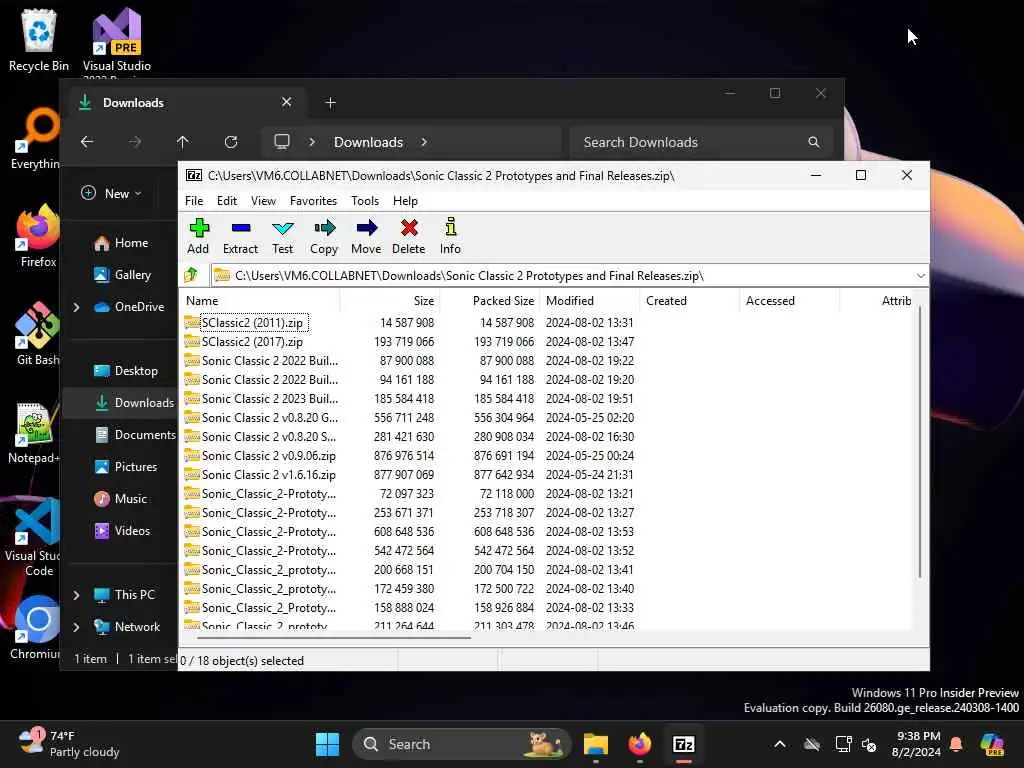1024x768 pixels.
Task: Select Firefox desktop shortcut
Action: pyautogui.click(x=39, y=236)
